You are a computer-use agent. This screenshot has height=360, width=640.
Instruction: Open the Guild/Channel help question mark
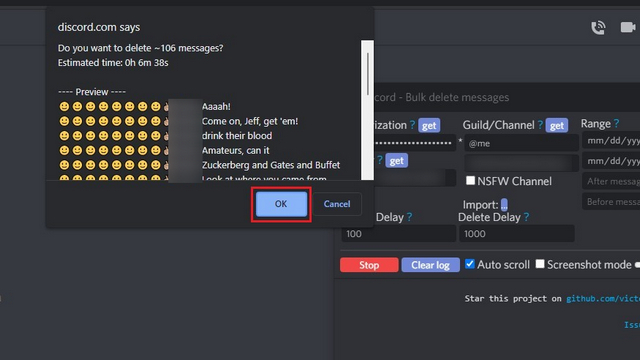pyautogui.click(x=540, y=124)
